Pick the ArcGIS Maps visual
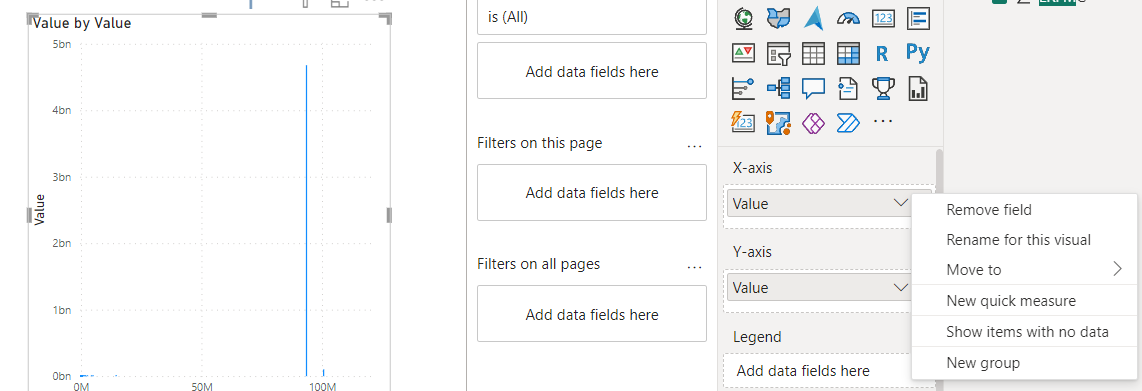The height and width of the screenshot is (391, 1142). point(779,122)
